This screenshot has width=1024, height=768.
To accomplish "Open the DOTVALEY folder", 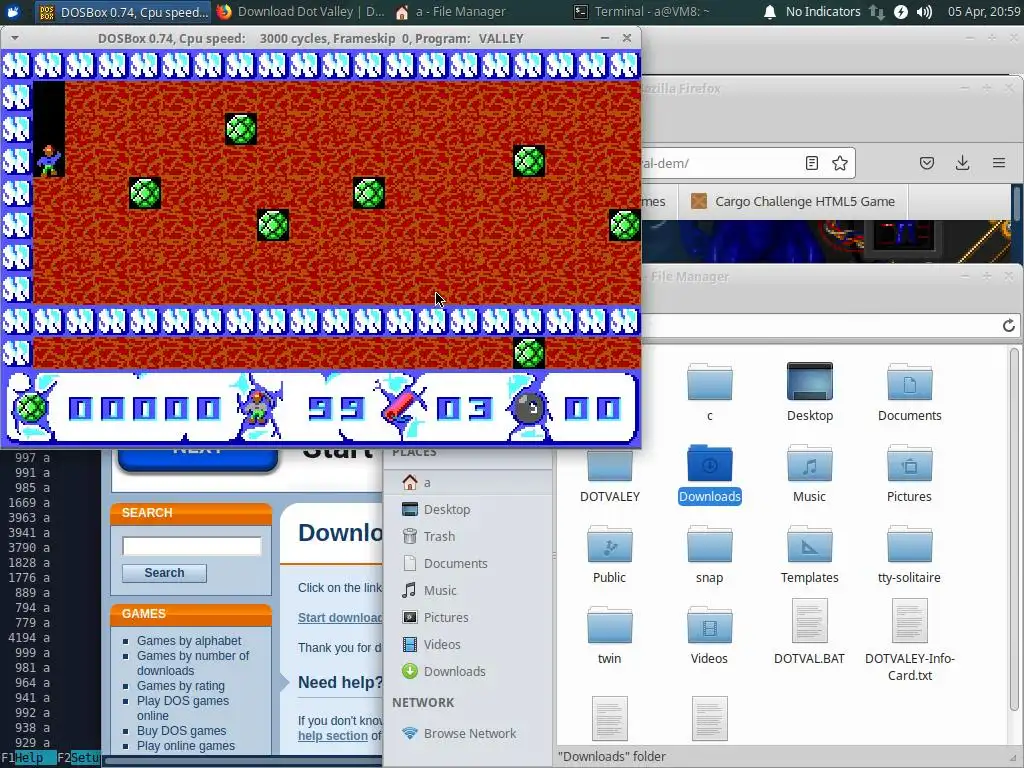I will [x=610, y=475].
